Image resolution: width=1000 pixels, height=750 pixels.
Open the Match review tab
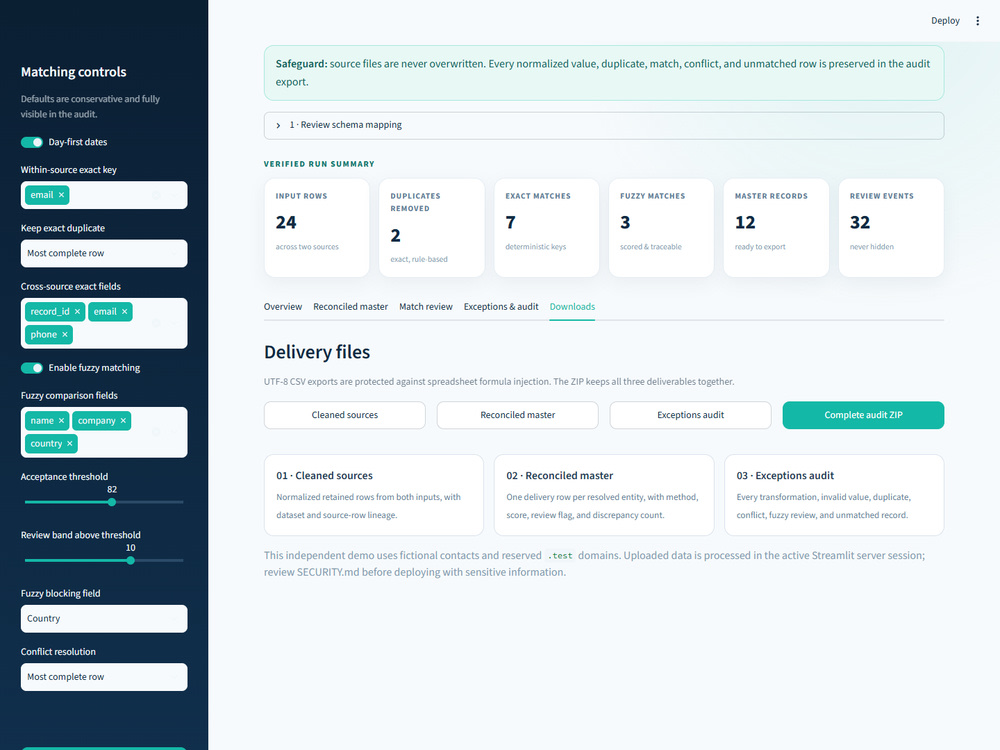(x=425, y=307)
